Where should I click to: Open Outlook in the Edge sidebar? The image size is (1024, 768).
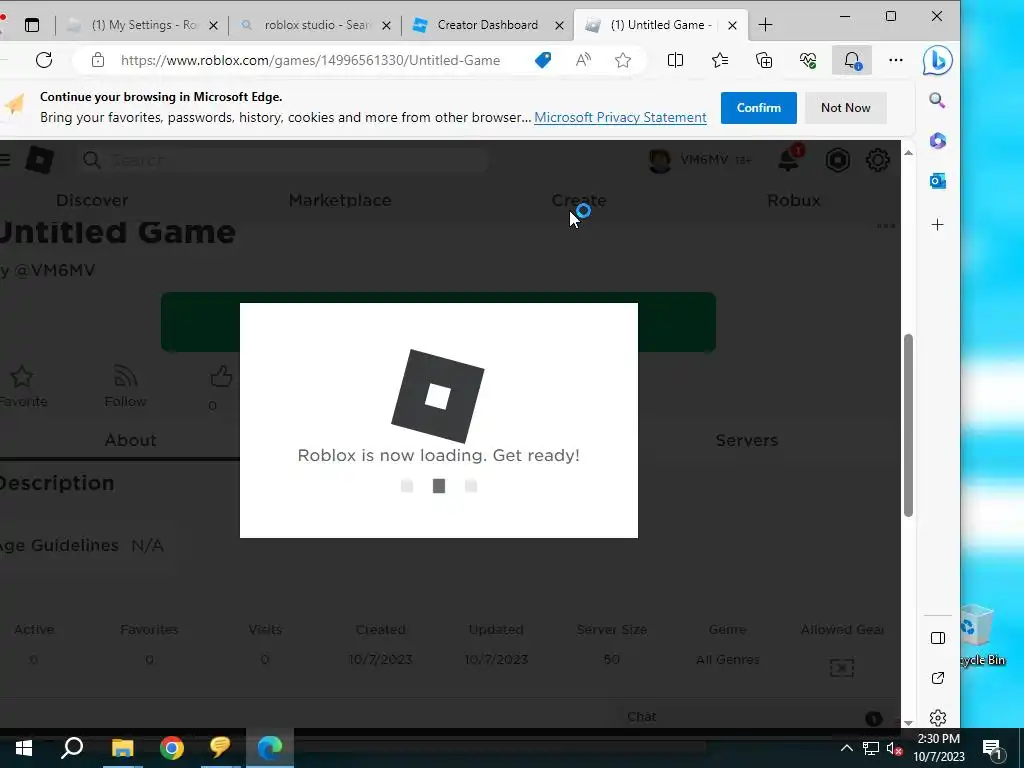pyautogui.click(x=938, y=181)
